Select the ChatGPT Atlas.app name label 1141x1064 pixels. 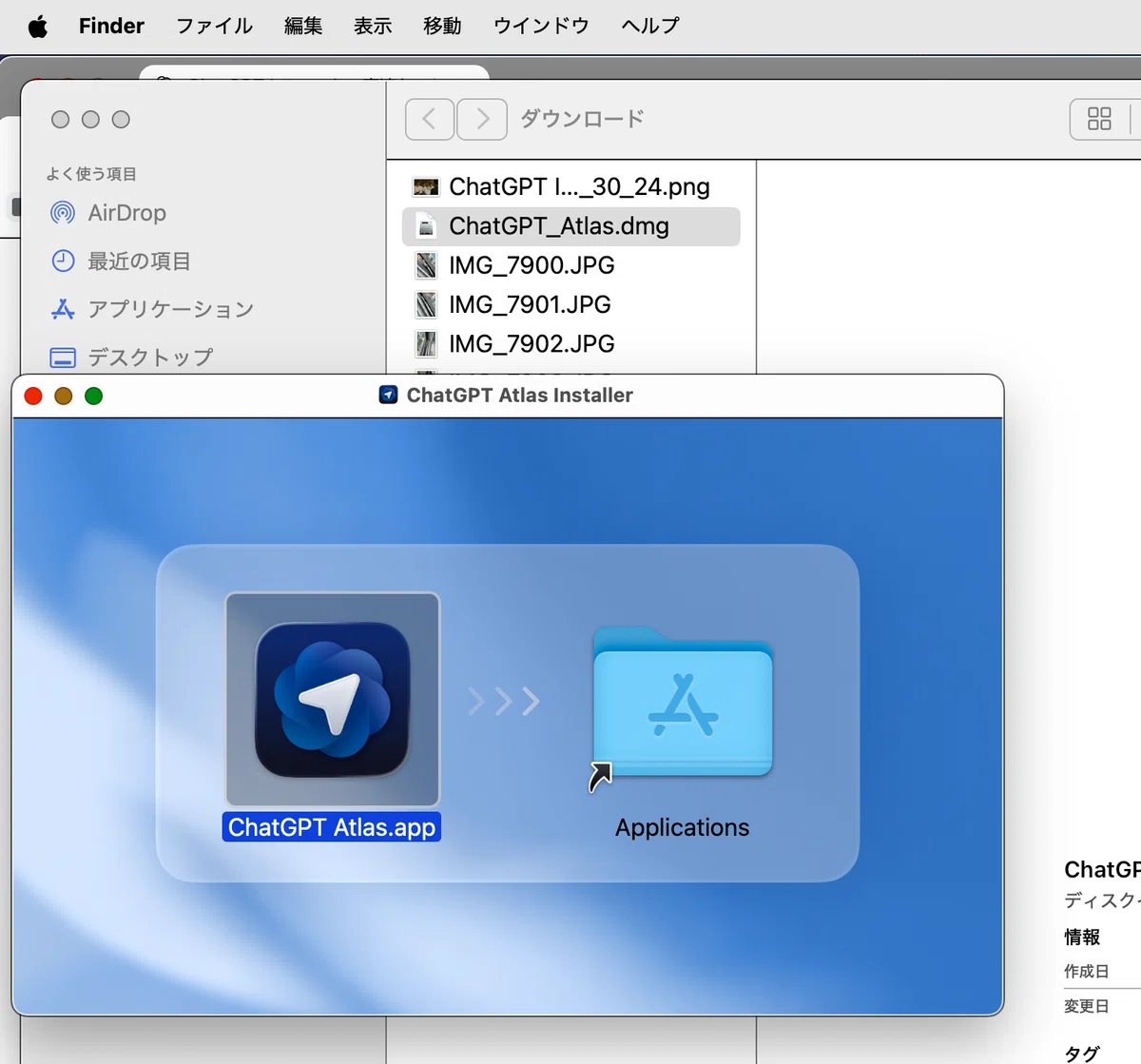[332, 827]
